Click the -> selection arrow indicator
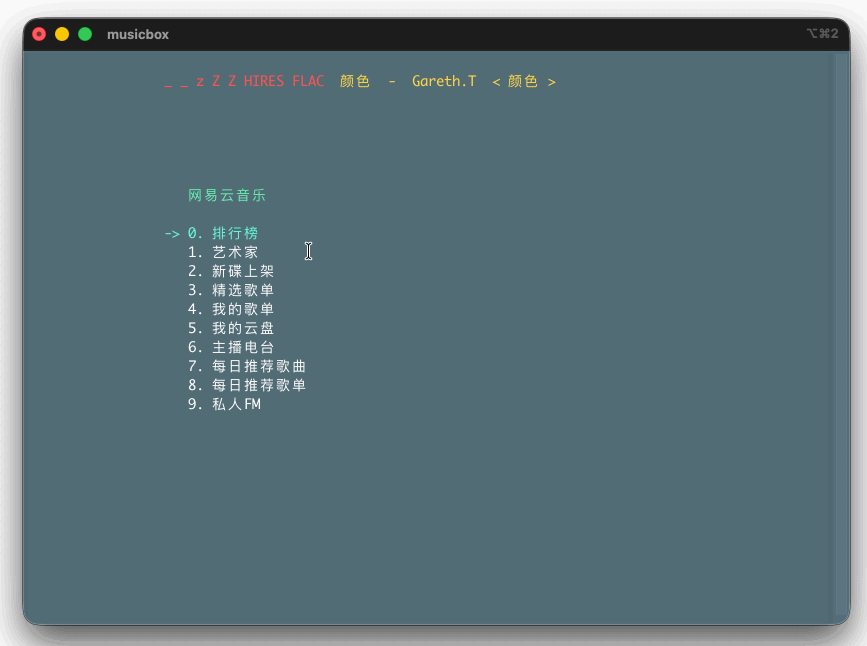Screen dimensions: 867x646 tap(172, 234)
